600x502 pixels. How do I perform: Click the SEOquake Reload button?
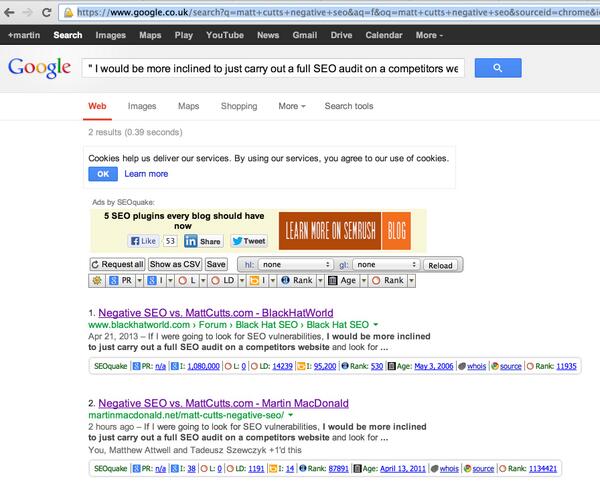pos(440,265)
